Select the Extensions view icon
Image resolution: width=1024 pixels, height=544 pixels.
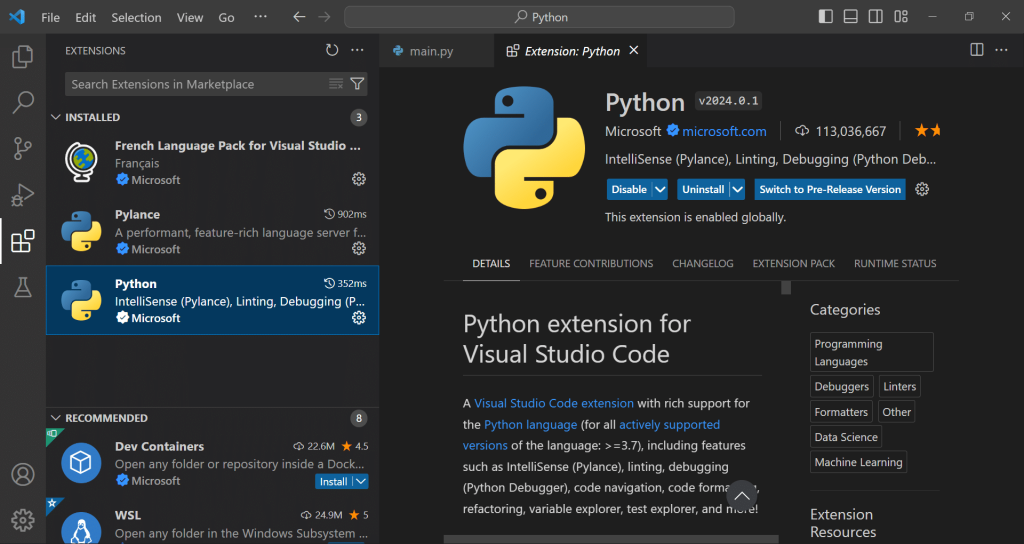click(23, 241)
